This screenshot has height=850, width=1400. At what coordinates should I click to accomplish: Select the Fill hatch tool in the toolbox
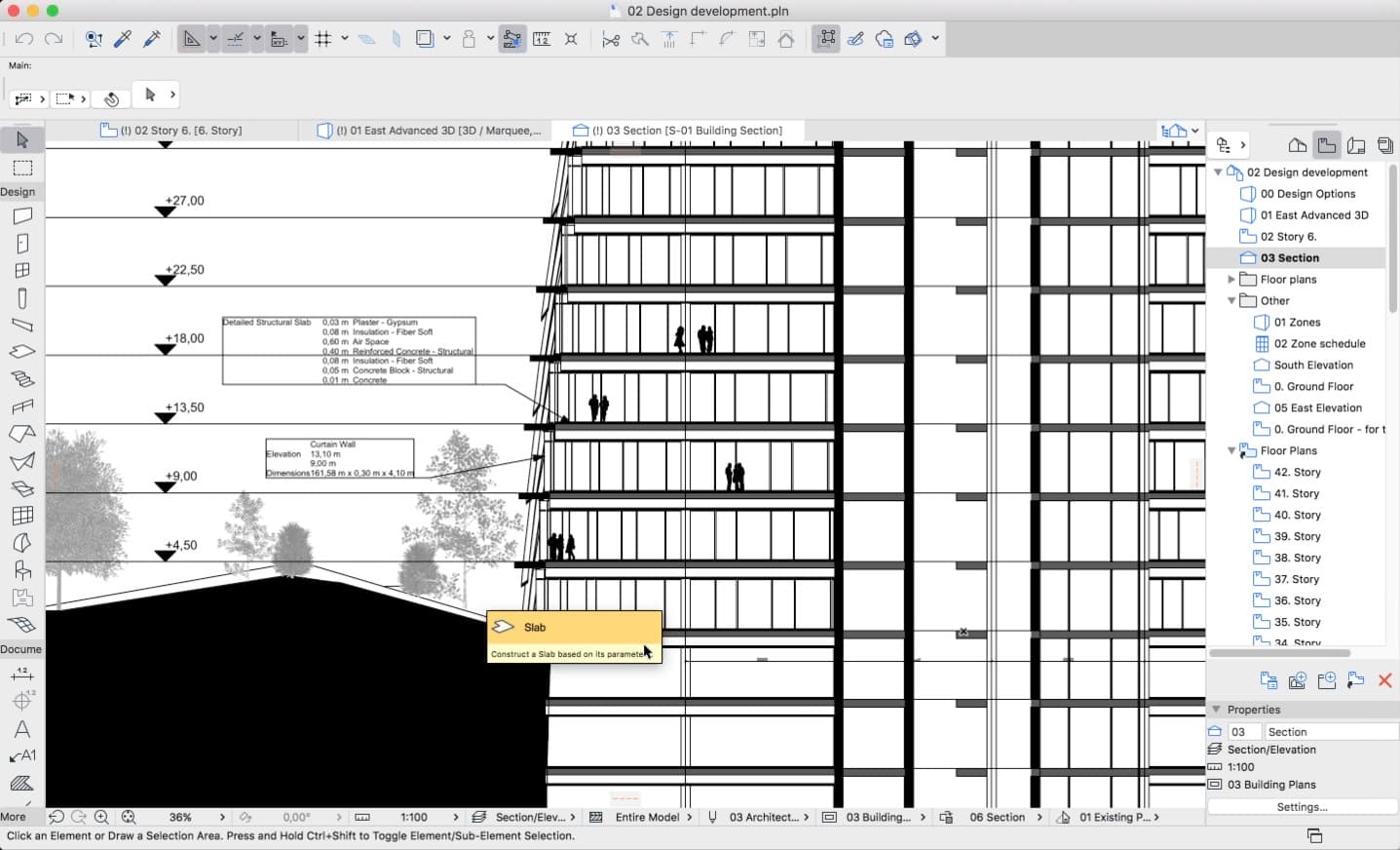coord(22,784)
